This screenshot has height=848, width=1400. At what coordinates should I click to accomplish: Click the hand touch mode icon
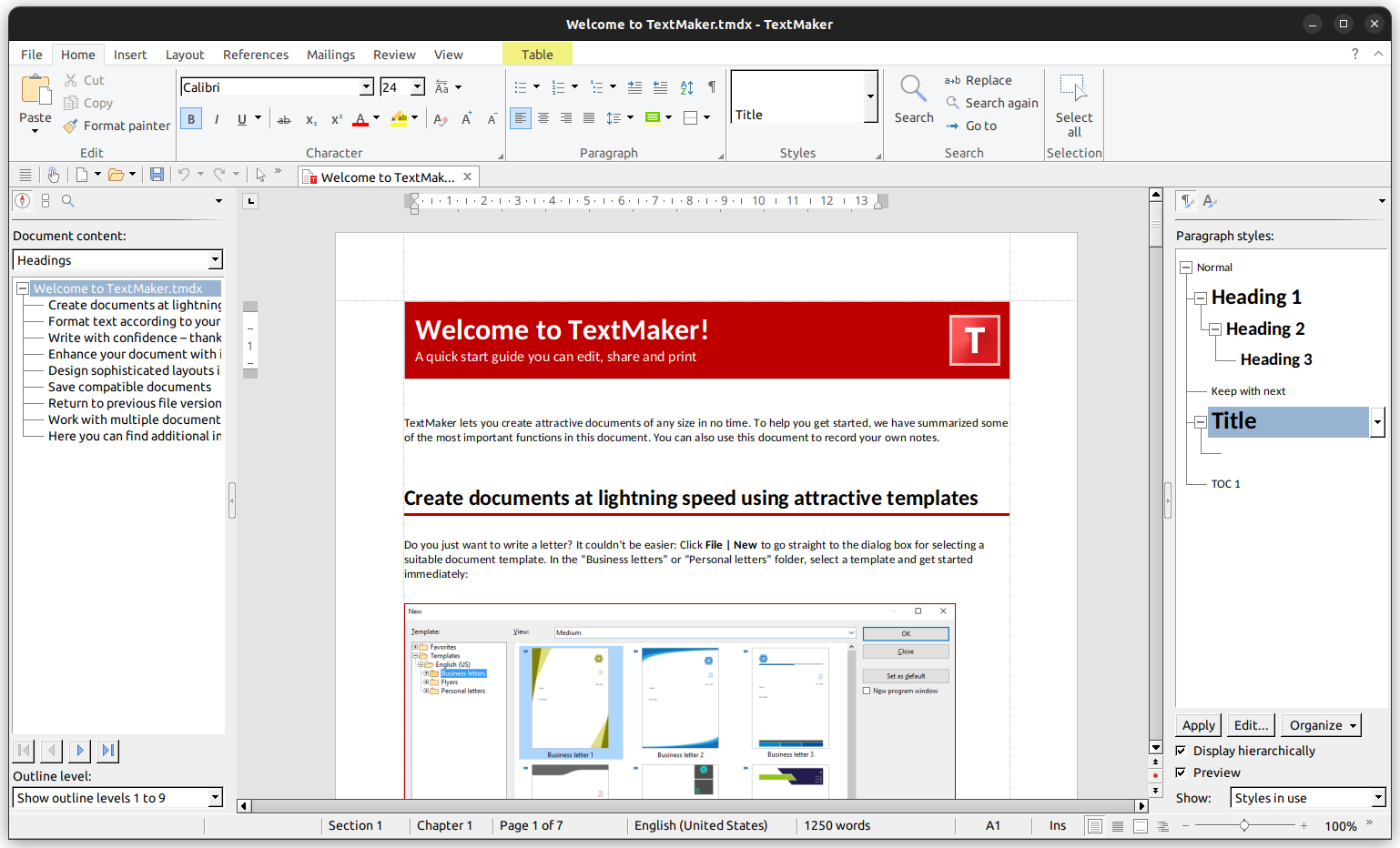pyautogui.click(x=54, y=175)
